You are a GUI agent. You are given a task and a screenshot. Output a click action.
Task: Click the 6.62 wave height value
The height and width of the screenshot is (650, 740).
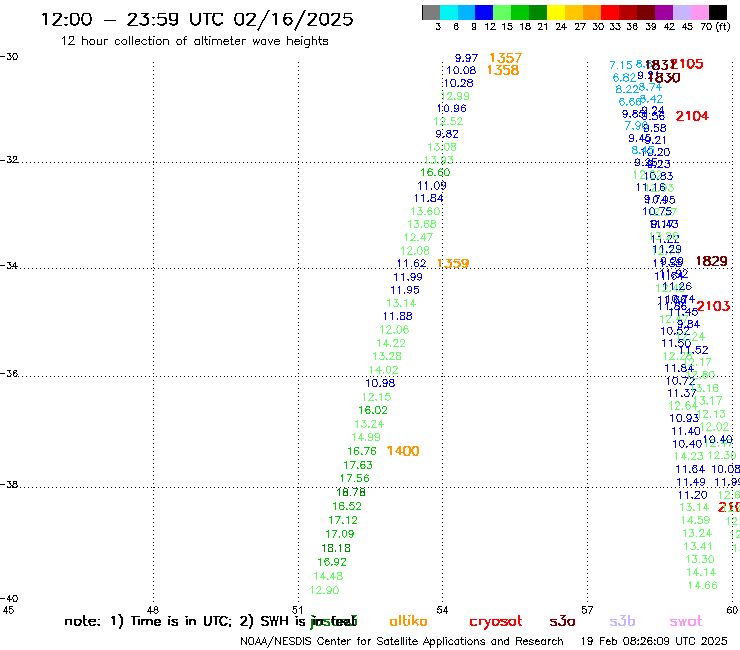tap(624, 77)
